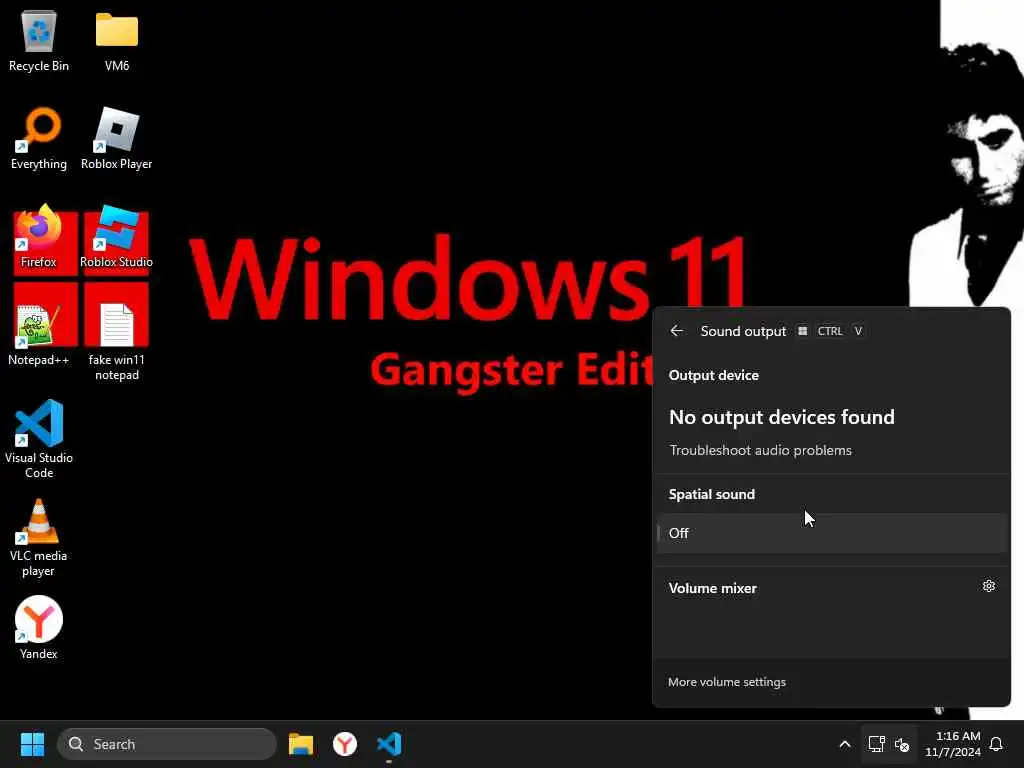Click the No output devices found text
Image resolution: width=1024 pixels, height=768 pixels.
click(782, 417)
